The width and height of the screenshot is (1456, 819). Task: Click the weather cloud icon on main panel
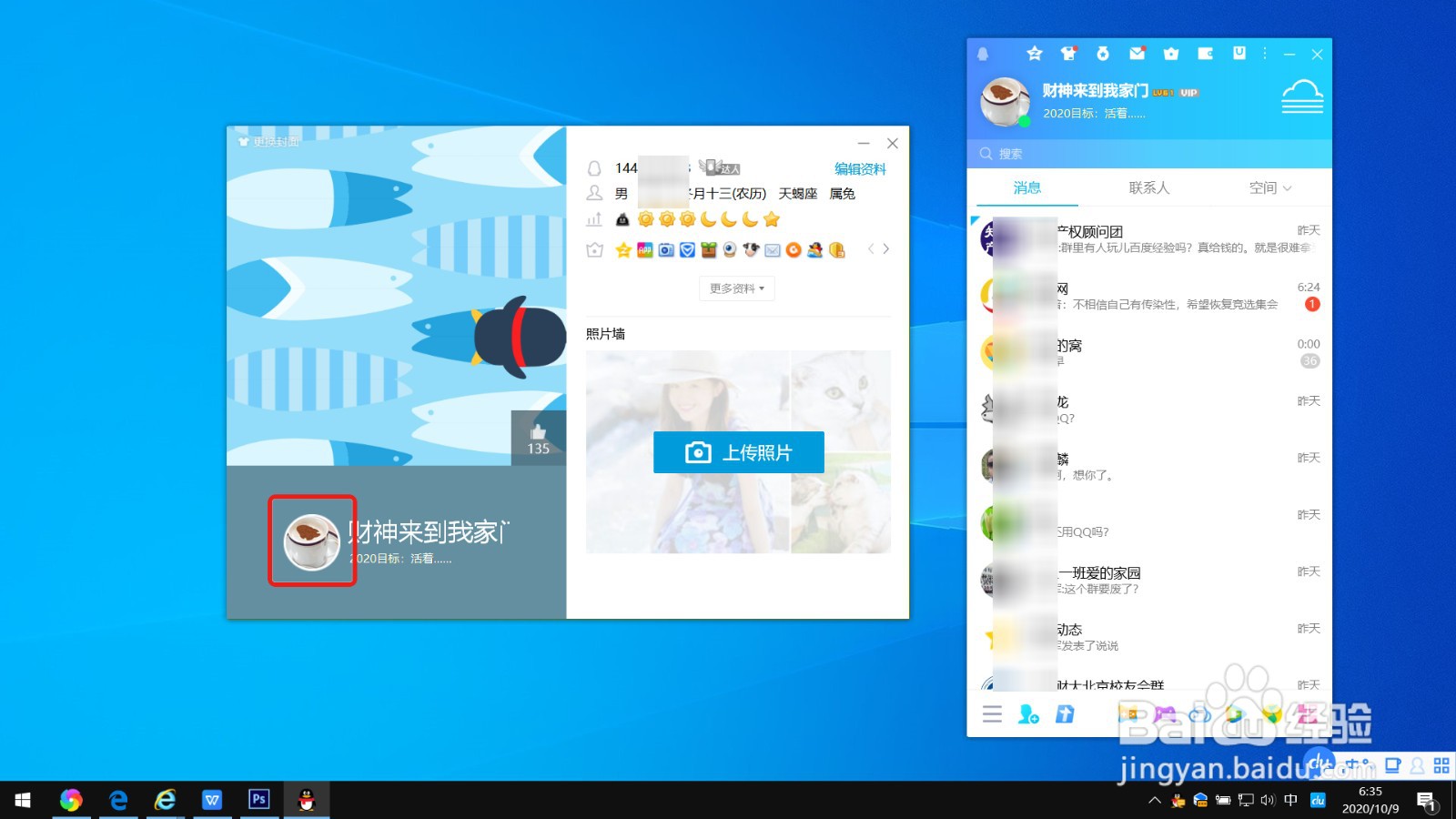click(x=1303, y=96)
